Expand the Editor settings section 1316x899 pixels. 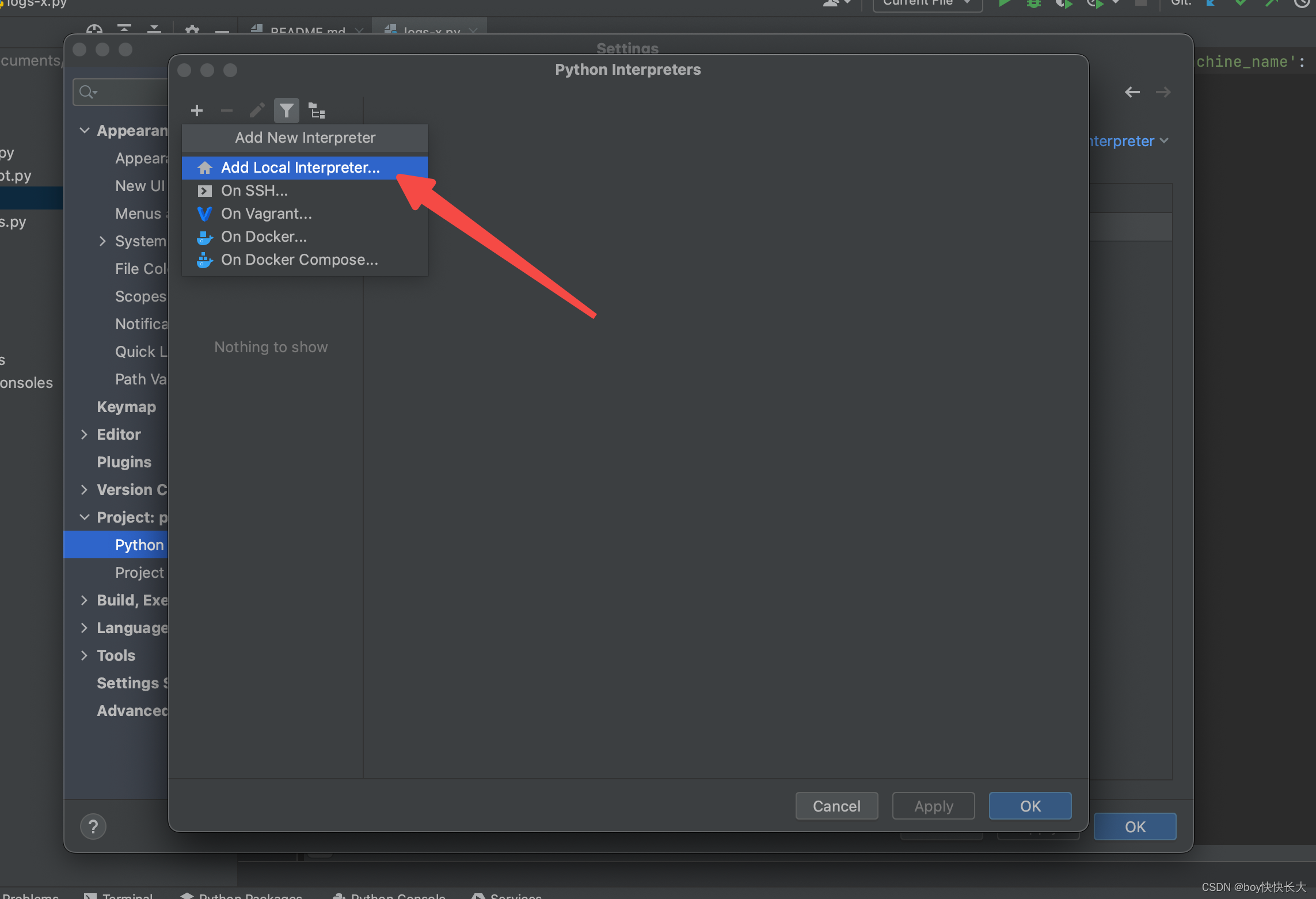click(x=85, y=435)
